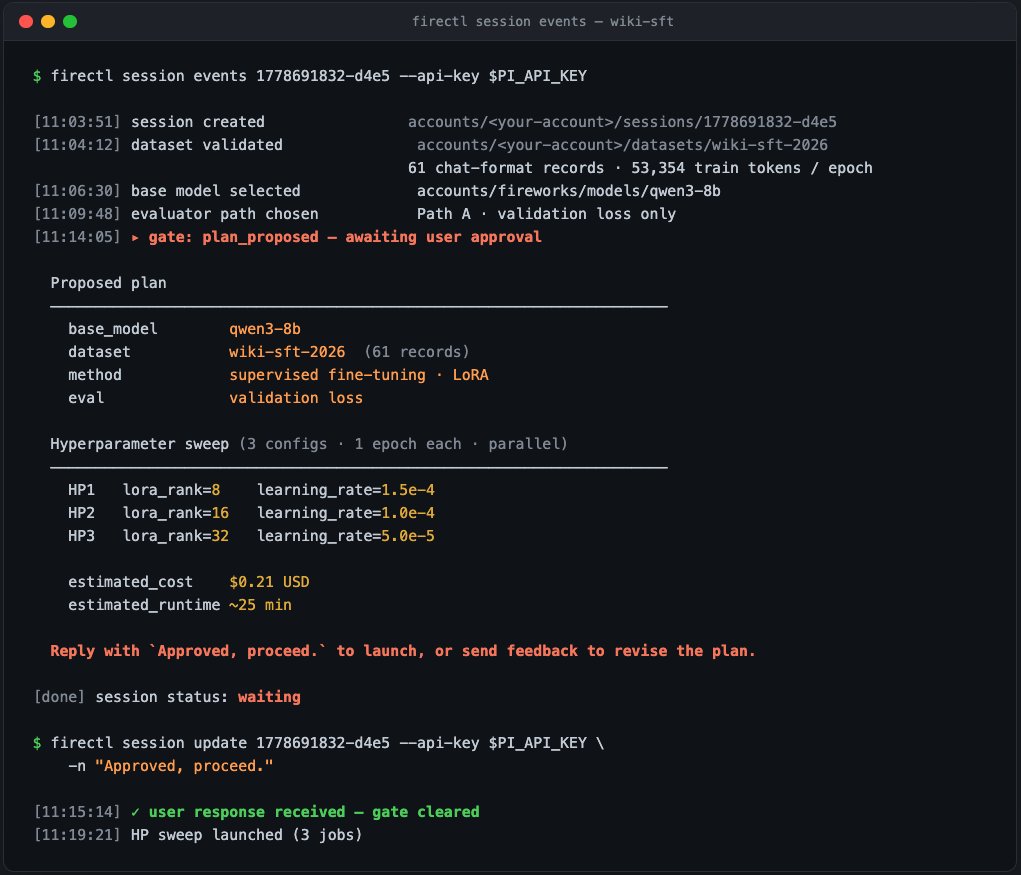Click the green fullscreen window button
The image size is (1021, 875).
(x=70, y=21)
